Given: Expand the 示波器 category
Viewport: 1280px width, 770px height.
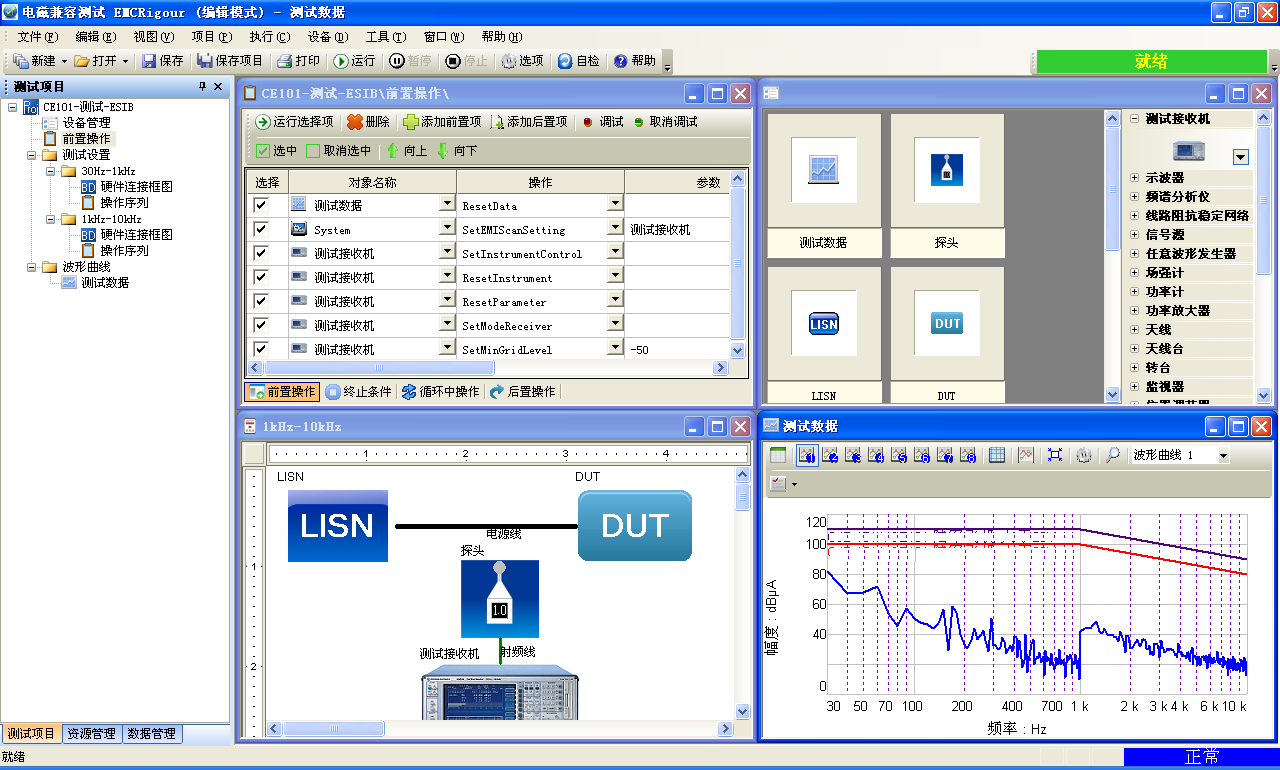Looking at the screenshot, I should point(1134,178).
